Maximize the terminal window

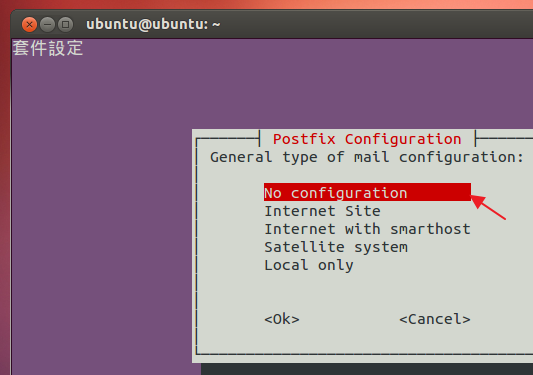click(65, 24)
